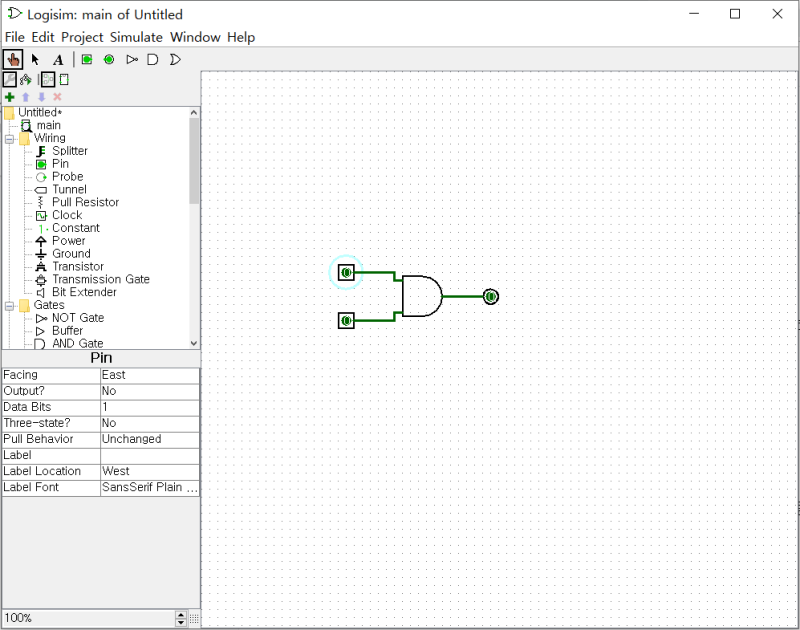Viewport: 800px width, 630px height.
Task: Show simulation hierarchy in explorer pane
Action: tap(25, 79)
